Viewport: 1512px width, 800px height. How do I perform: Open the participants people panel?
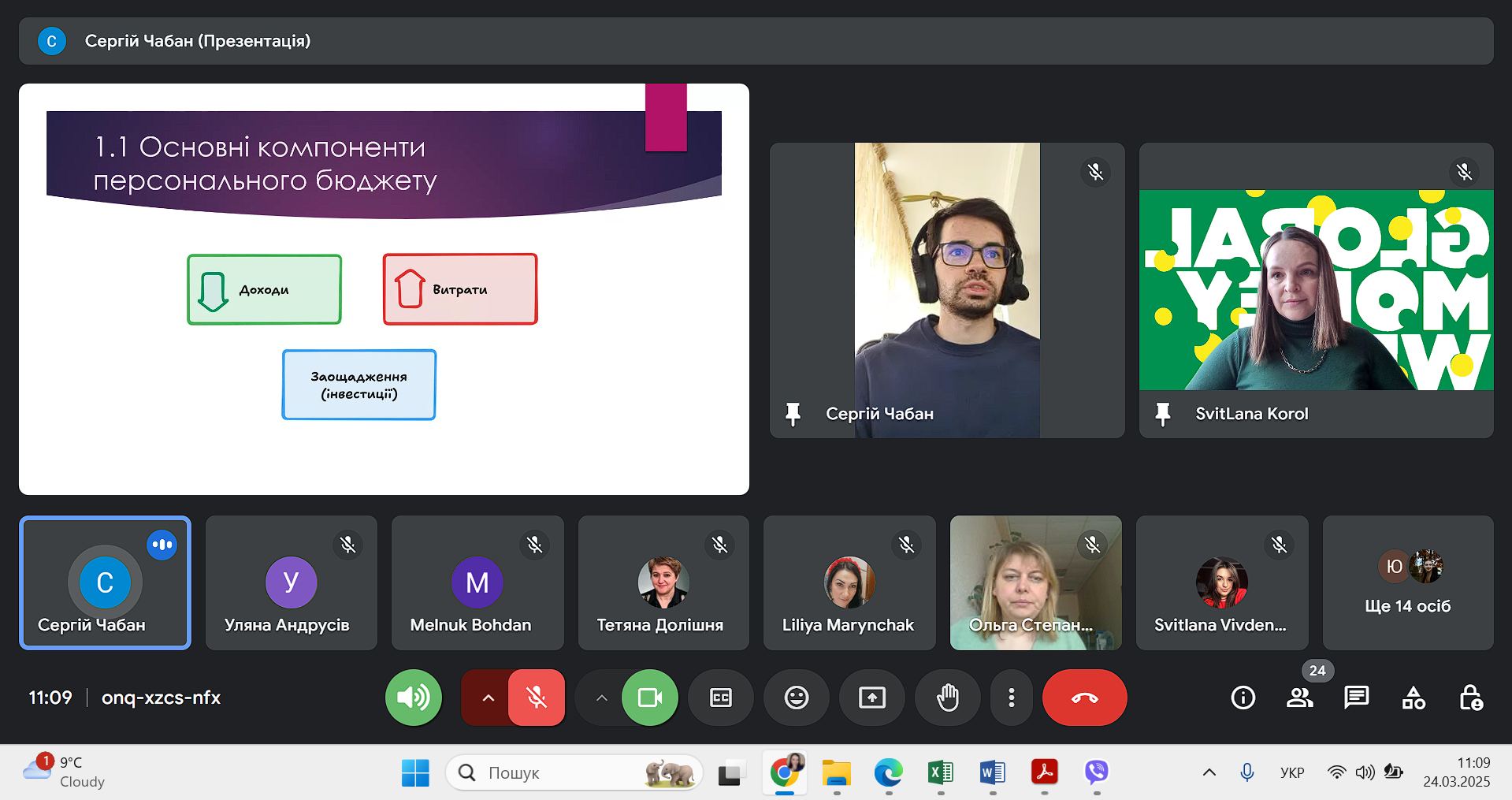click(x=1299, y=698)
